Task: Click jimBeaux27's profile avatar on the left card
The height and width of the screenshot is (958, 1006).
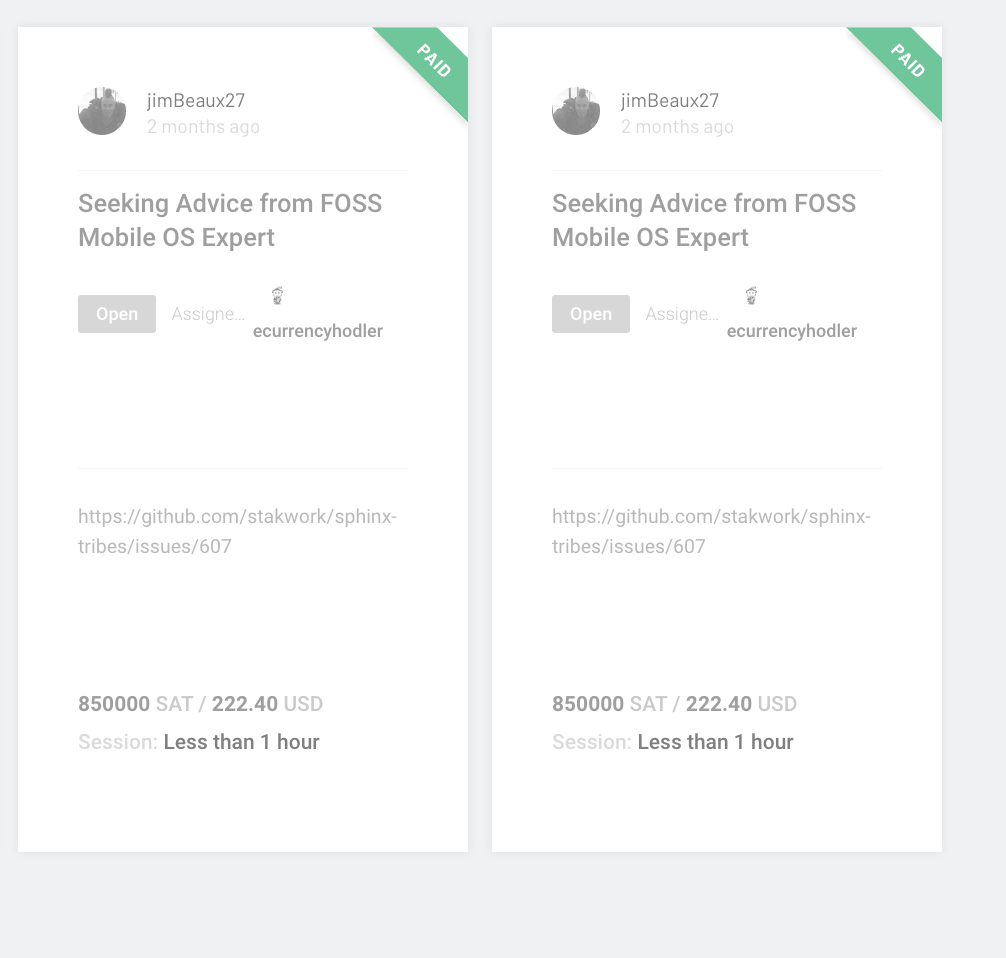Action: [x=102, y=111]
